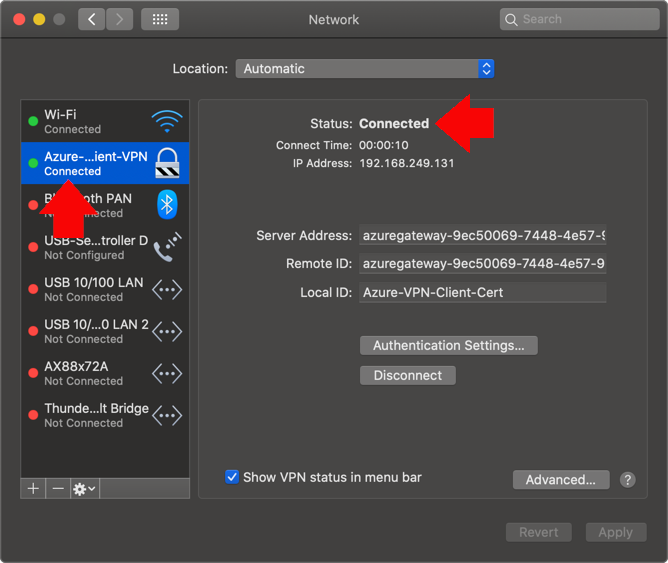Select USB 10/...0 LAN 2 service

(105, 331)
